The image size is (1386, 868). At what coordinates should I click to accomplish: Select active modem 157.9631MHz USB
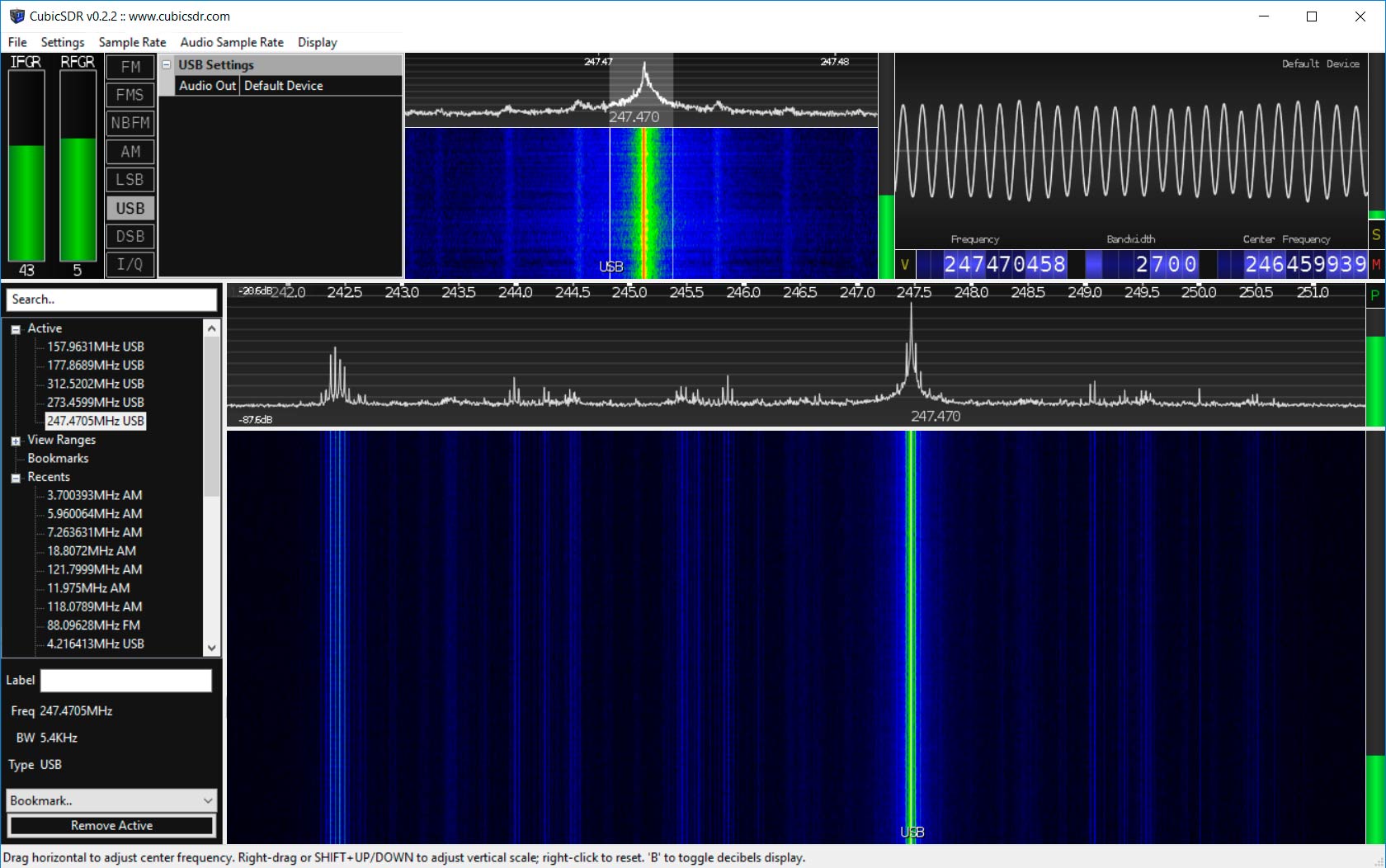(95, 347)
